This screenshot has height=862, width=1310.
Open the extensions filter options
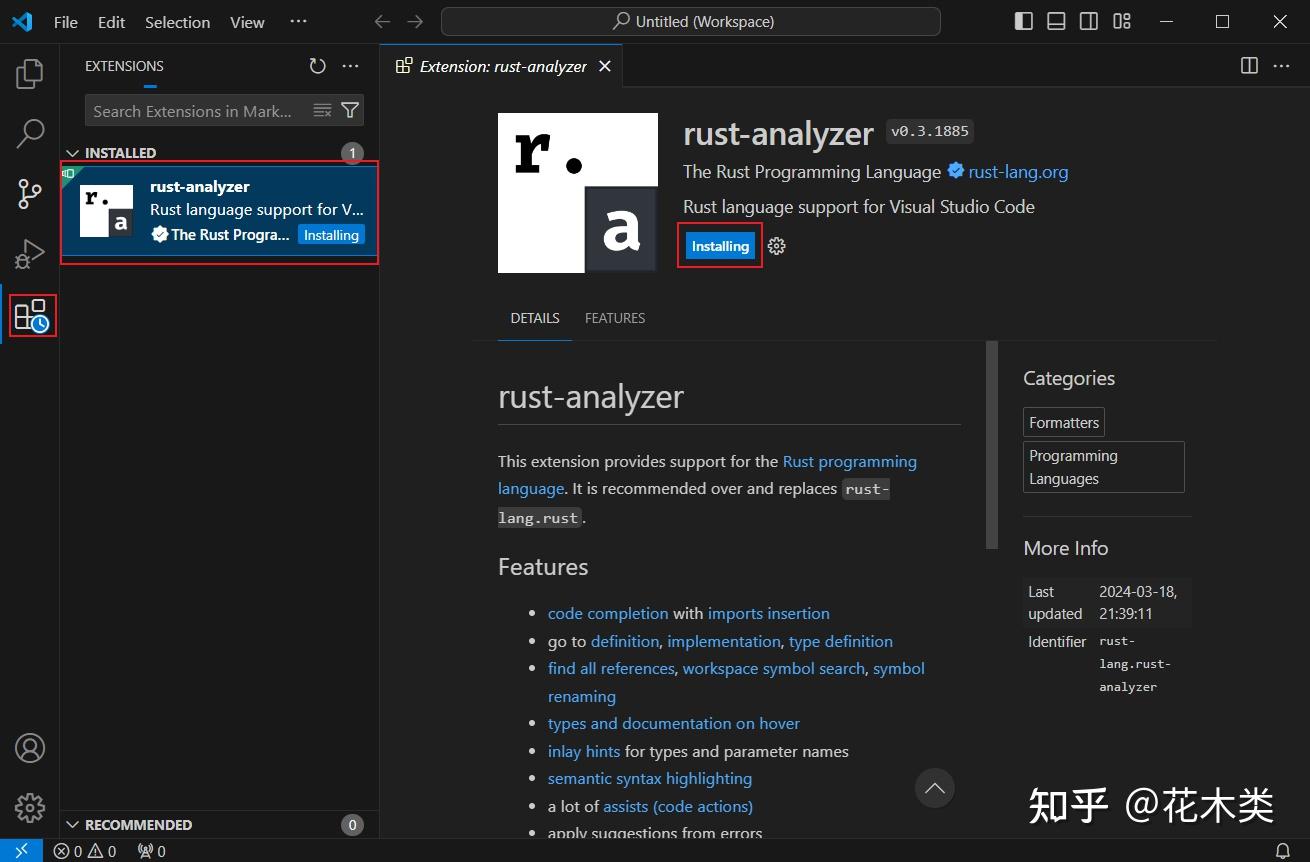[x=349, y=111]
